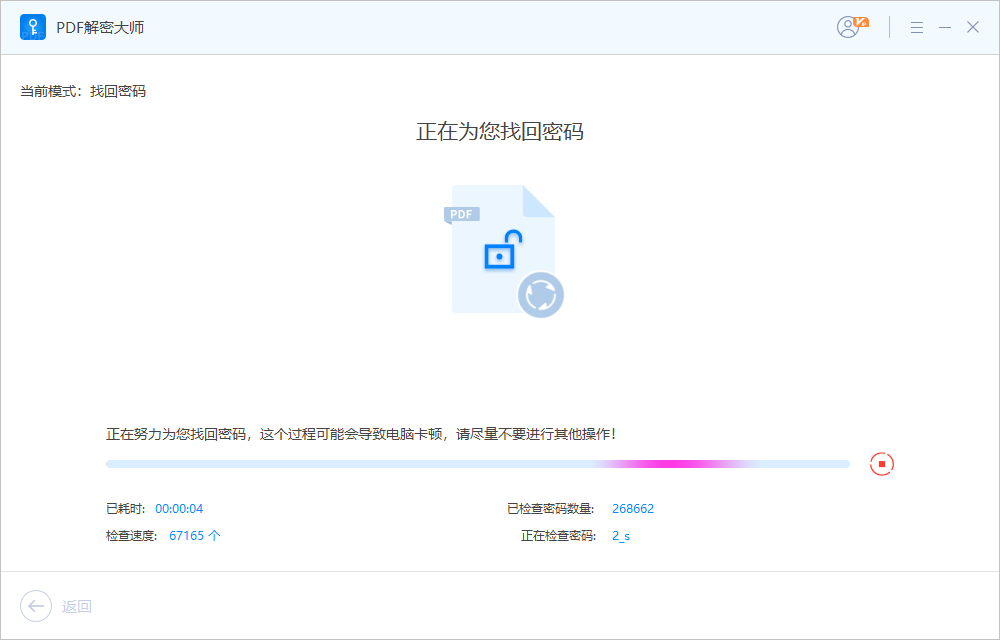Click the 返回 button
This screenshot has width=1000, height=640.
pyautogui.click(x=77, y=606)
